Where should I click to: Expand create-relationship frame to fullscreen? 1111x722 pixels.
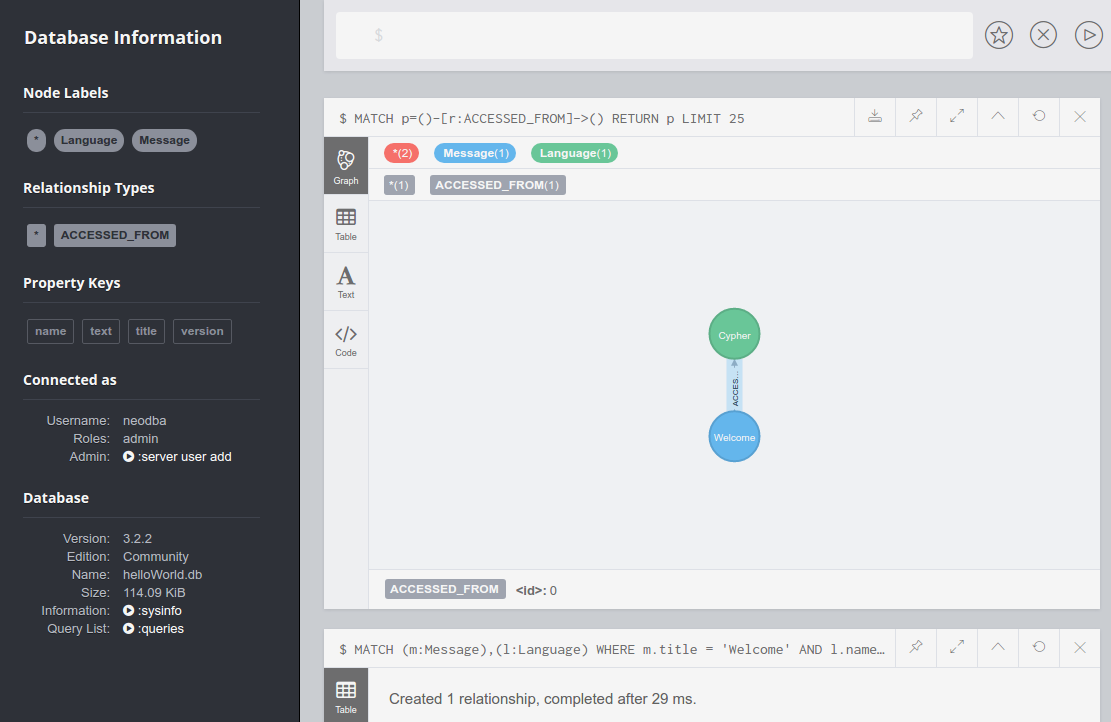pyautogui.click(x=957, y=647)
